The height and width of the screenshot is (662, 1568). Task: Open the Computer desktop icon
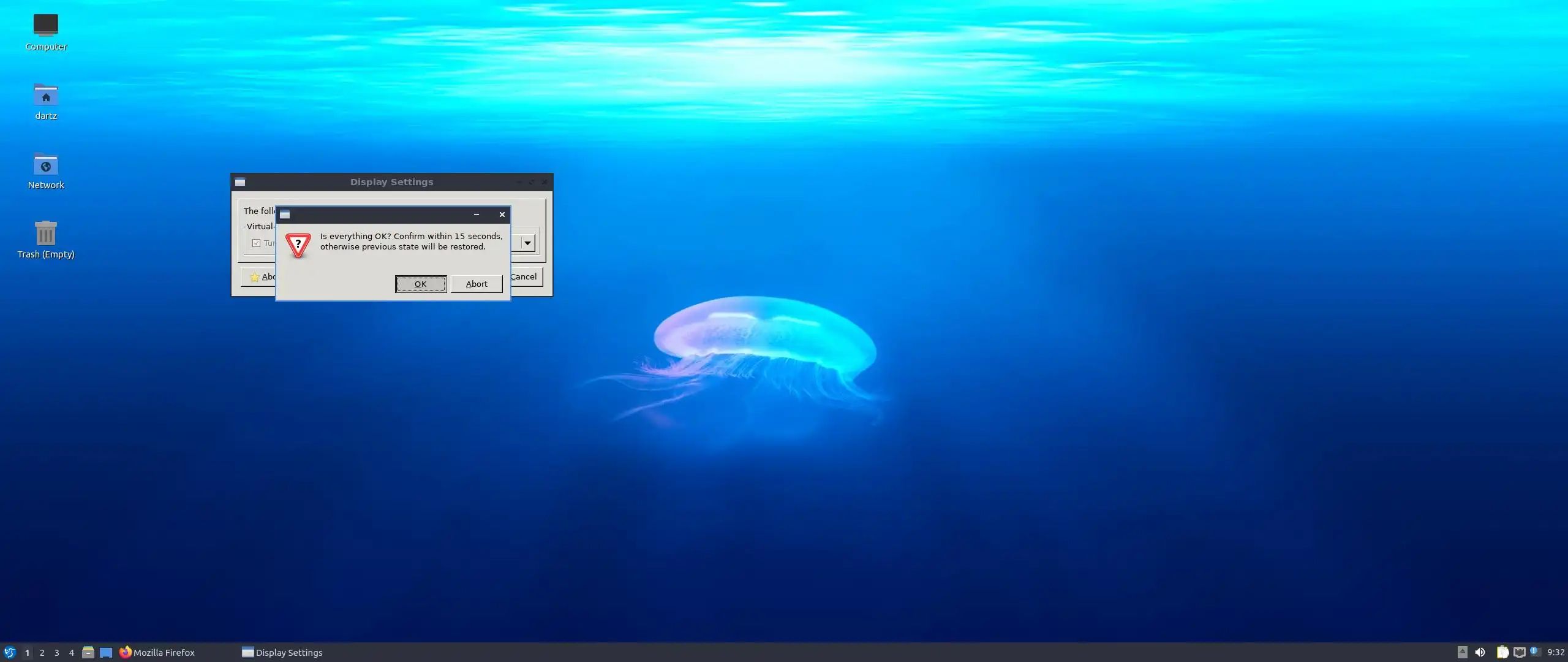45,25
